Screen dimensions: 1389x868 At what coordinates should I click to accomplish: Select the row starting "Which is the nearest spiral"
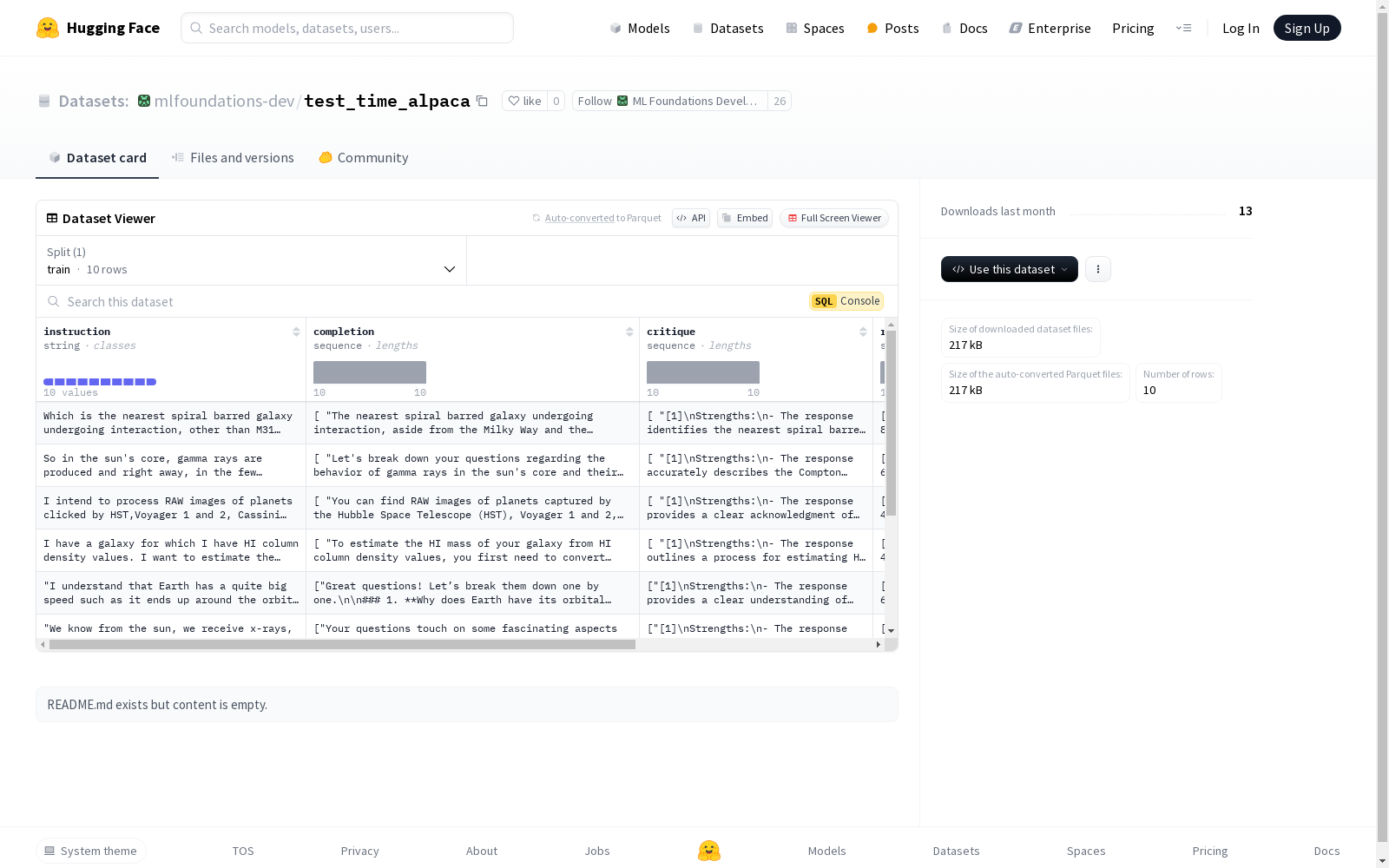tap(460, 423)
